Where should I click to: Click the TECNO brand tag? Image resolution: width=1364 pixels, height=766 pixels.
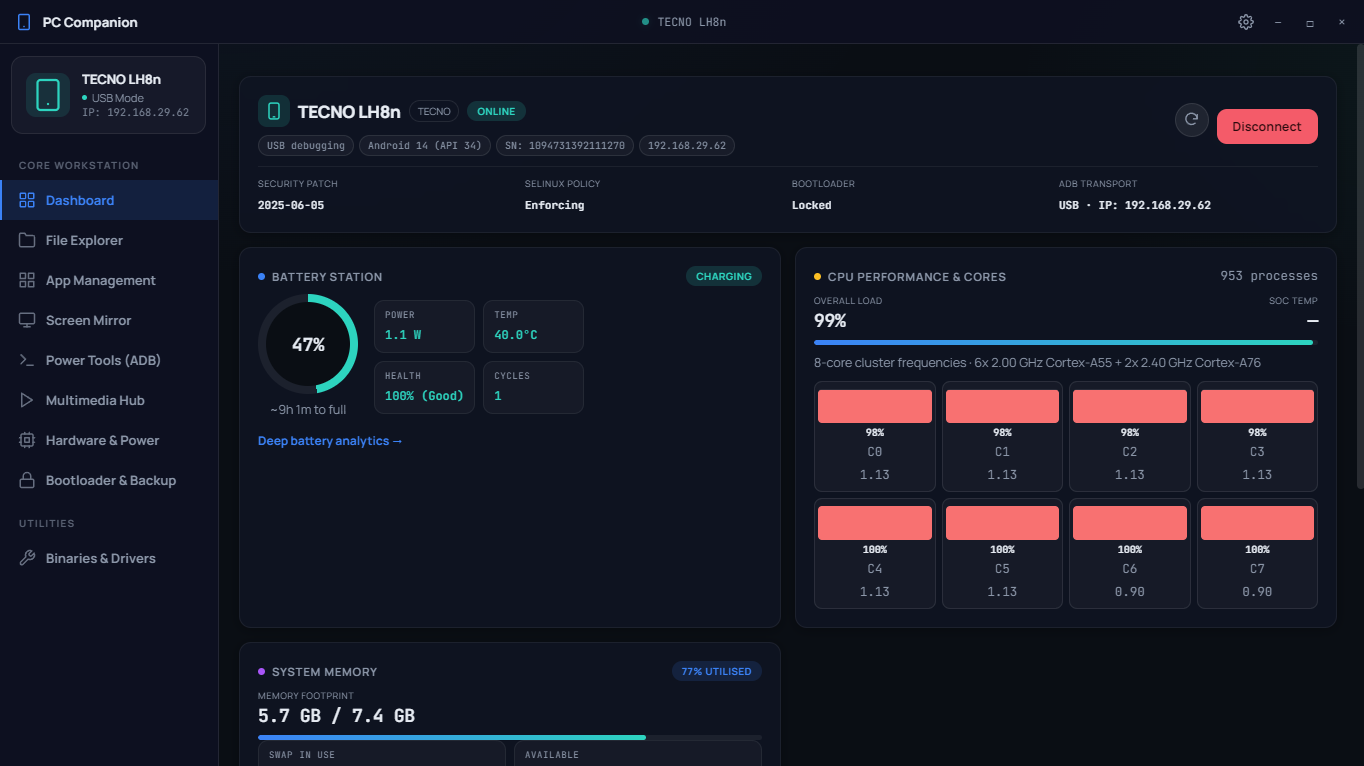pyautogui.click(x=434, y=111)
